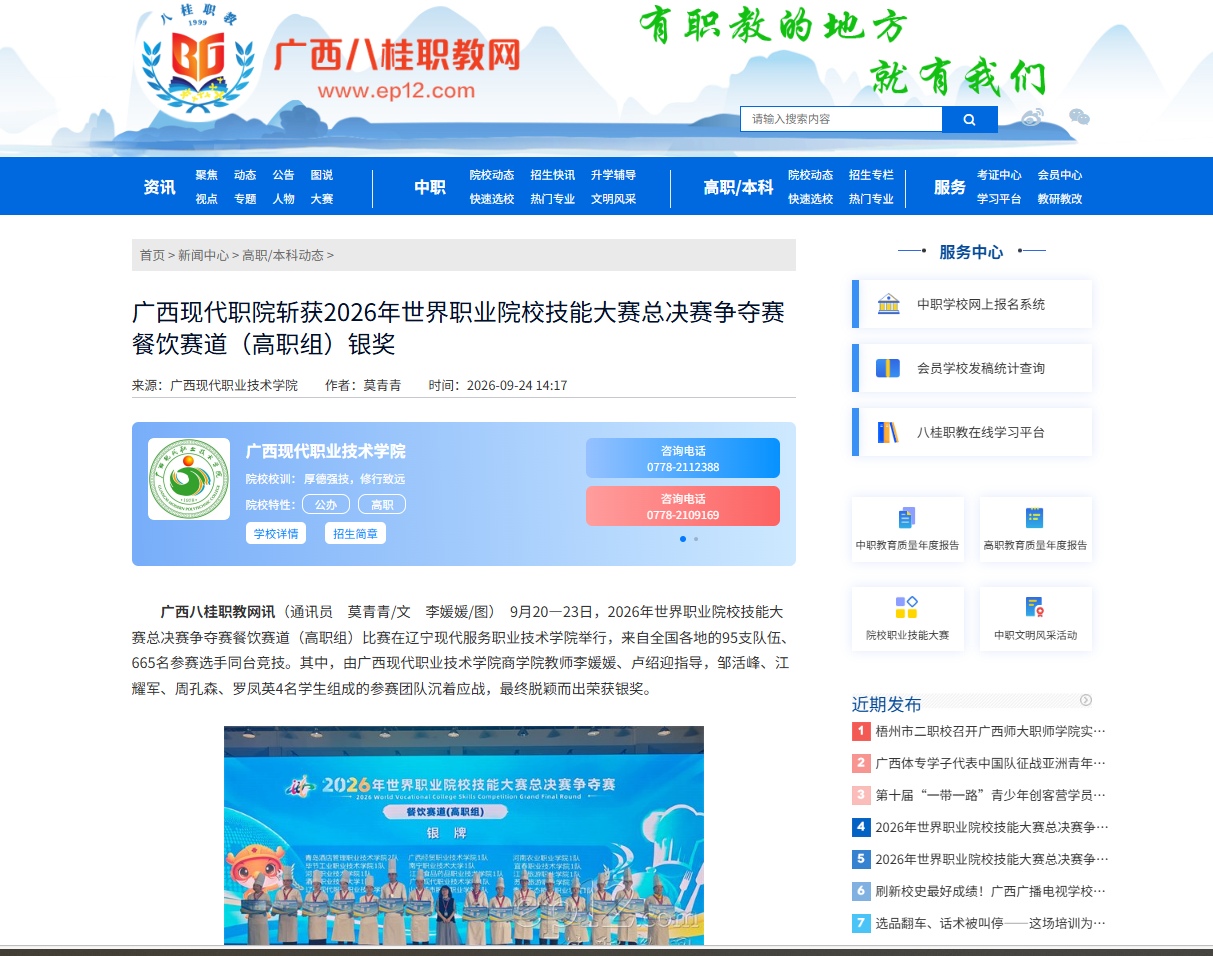The image size is (1213, 956).
Task: Click the 时间：2026-09-24 14:17 timestamp
Action: [x=498, y=385]
